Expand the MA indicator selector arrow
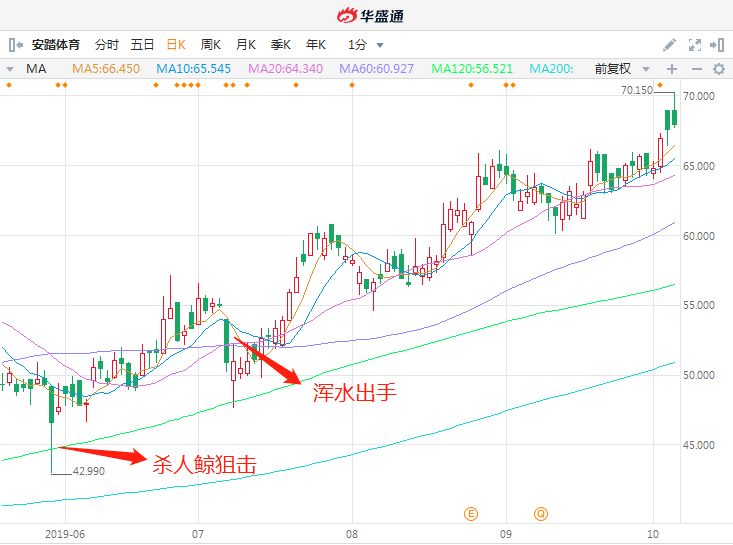This screenshot has height=545, width=733. pos(10,69)
